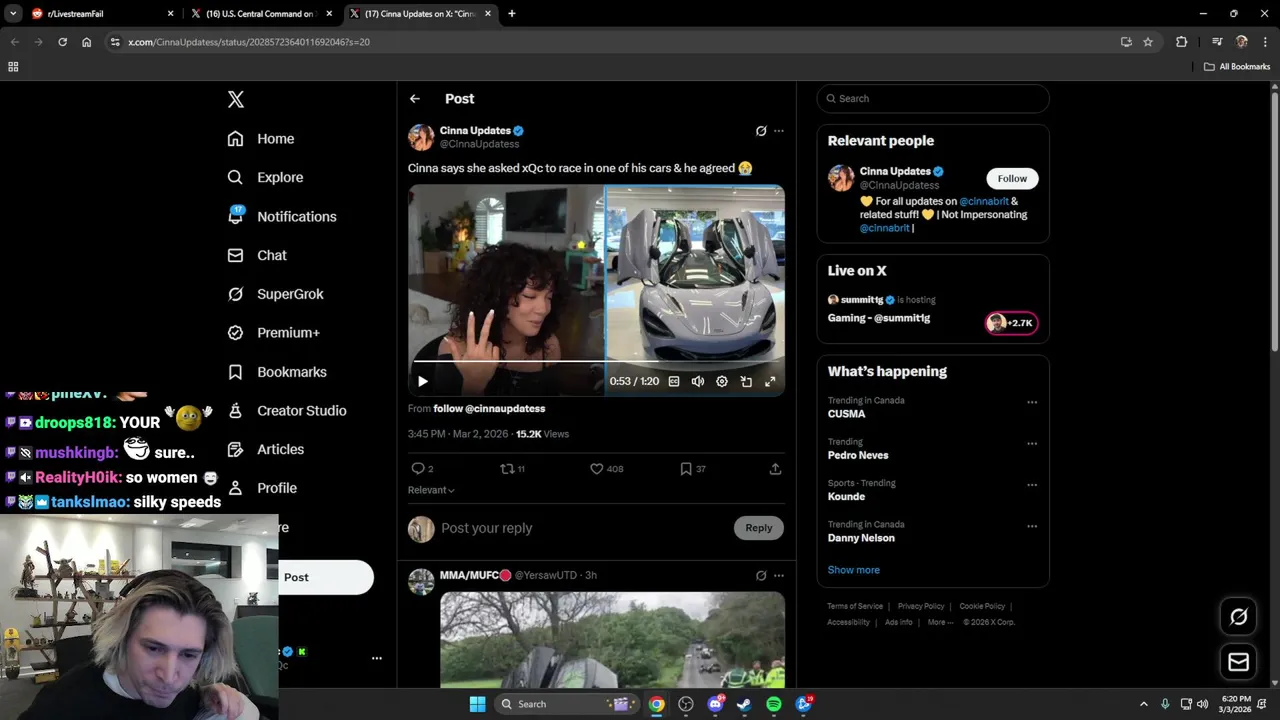Image resolution: width=1280 pixels, height=720 pixels.
Task: Open Spotify from the taskbar
Action: pos(774,704)
